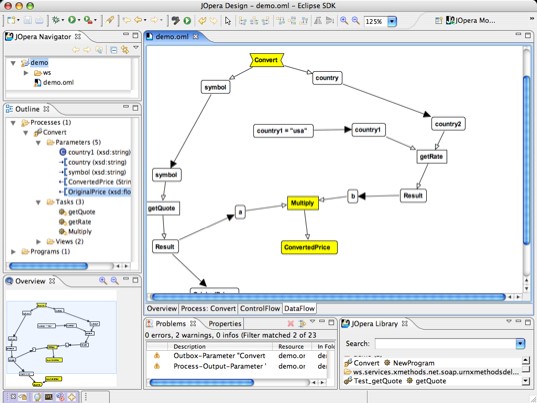Click the country1 = "usa" node
537x403 pixels.
pyautogui.click(x=283, y=131)
